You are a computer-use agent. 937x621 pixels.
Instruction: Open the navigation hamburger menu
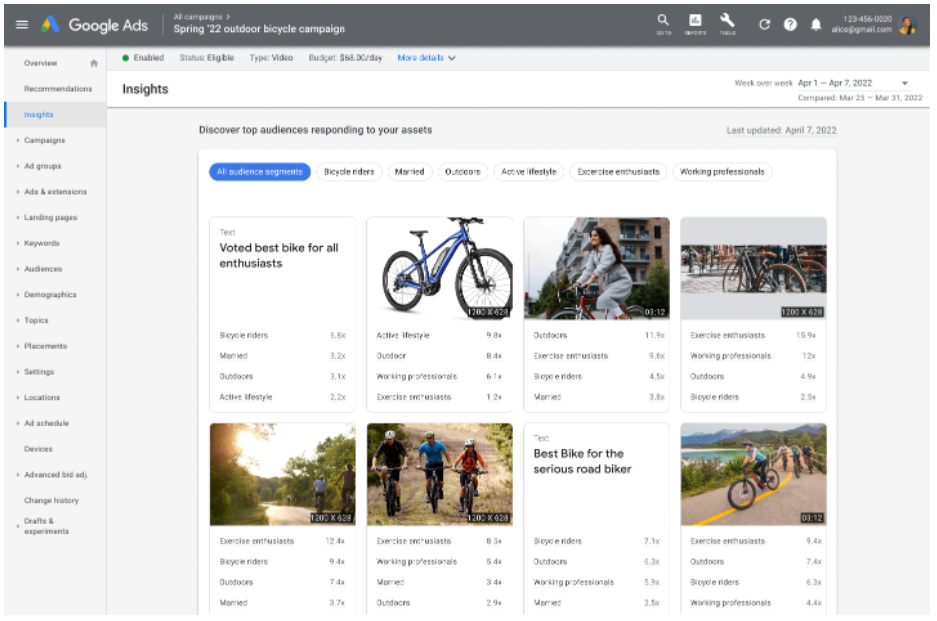[21, 25]
